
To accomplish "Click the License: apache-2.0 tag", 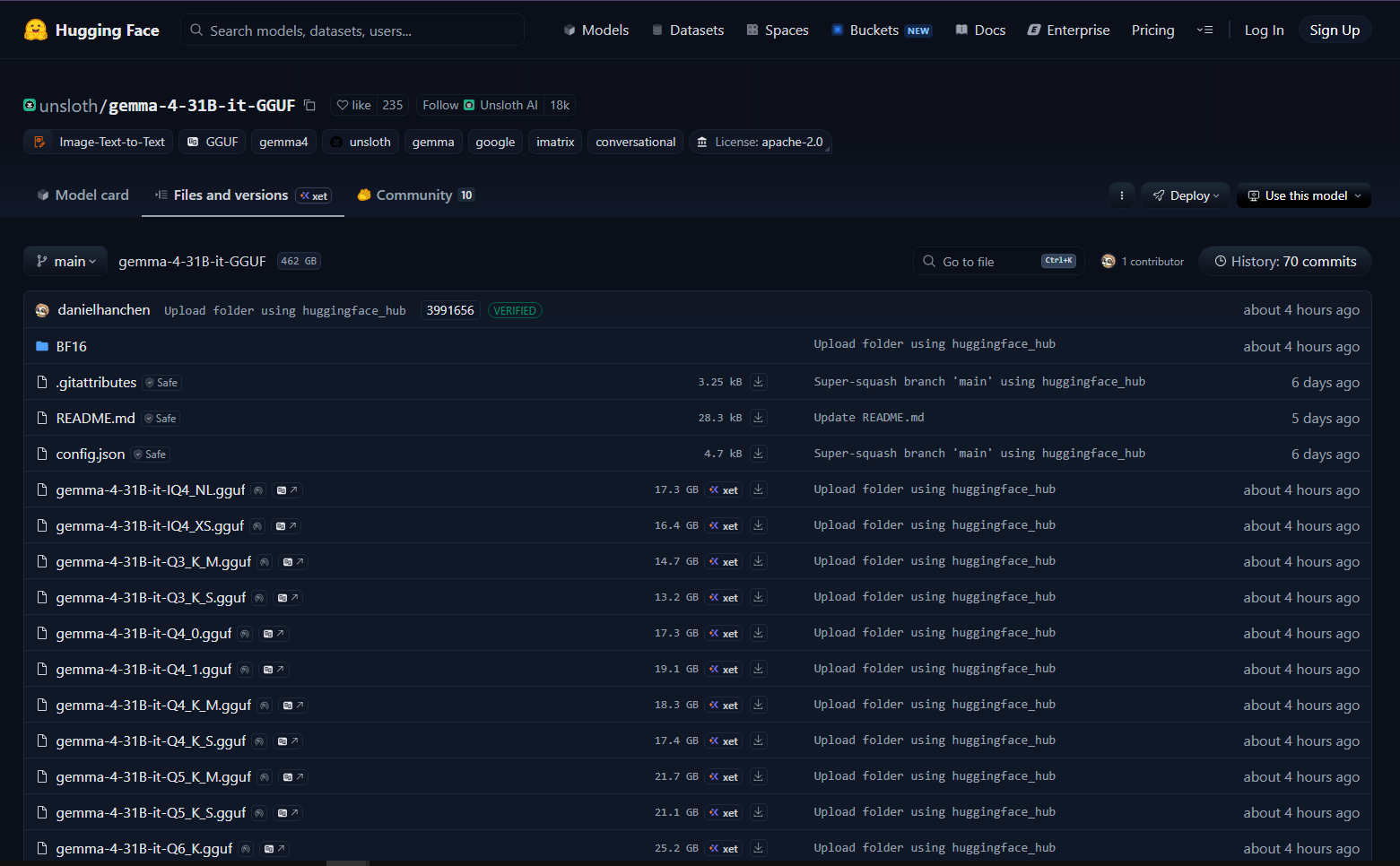I will [761, 142].
